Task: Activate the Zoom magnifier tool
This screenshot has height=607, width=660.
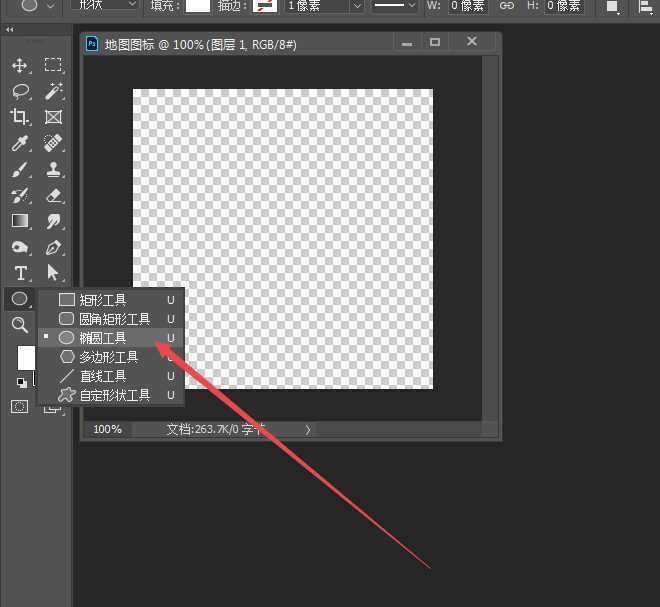Action: (x=20, y=324)
